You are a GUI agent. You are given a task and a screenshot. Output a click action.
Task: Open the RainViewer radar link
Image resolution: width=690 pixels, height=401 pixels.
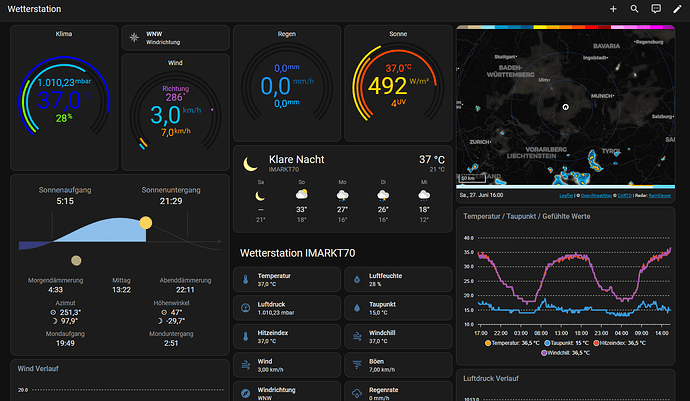pyautogui.click(x=660, y=195)
